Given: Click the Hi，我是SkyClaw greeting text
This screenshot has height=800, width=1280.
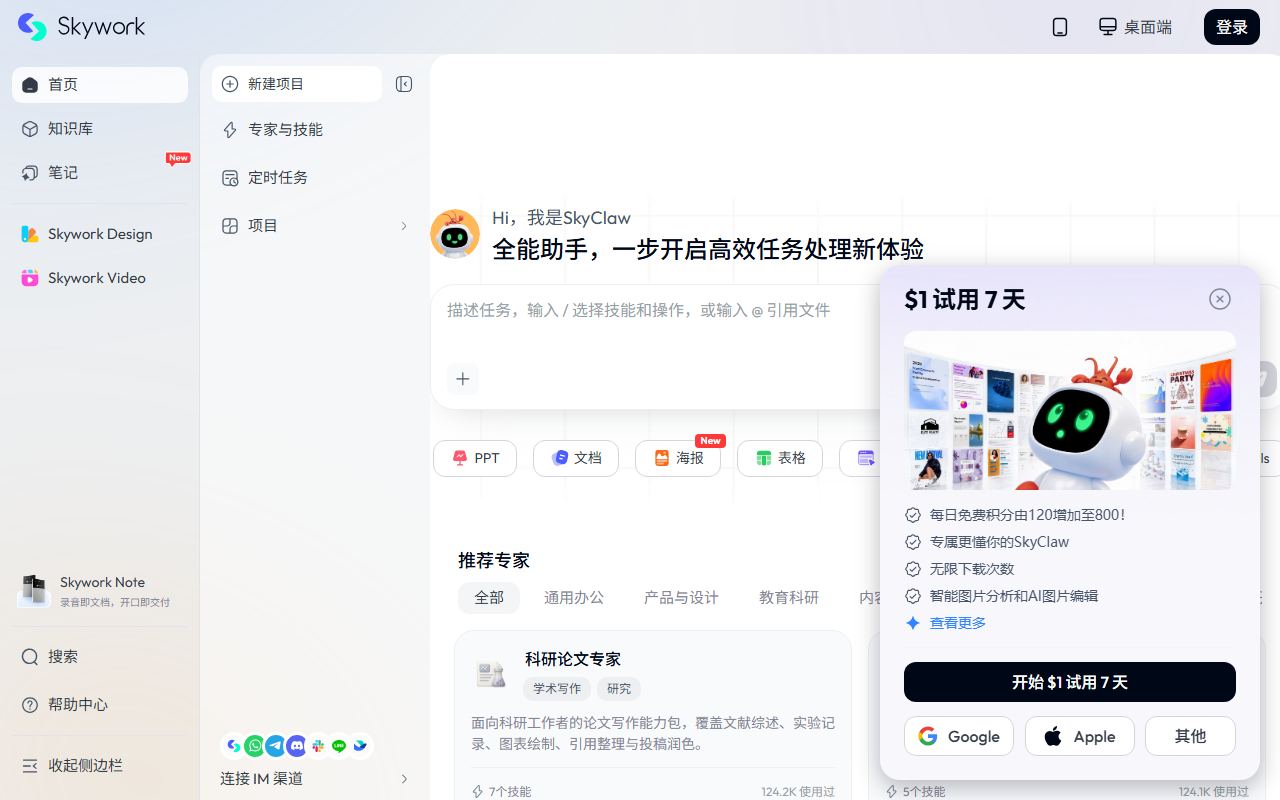Looking at the screenshot, I should [x=561, y=218].
